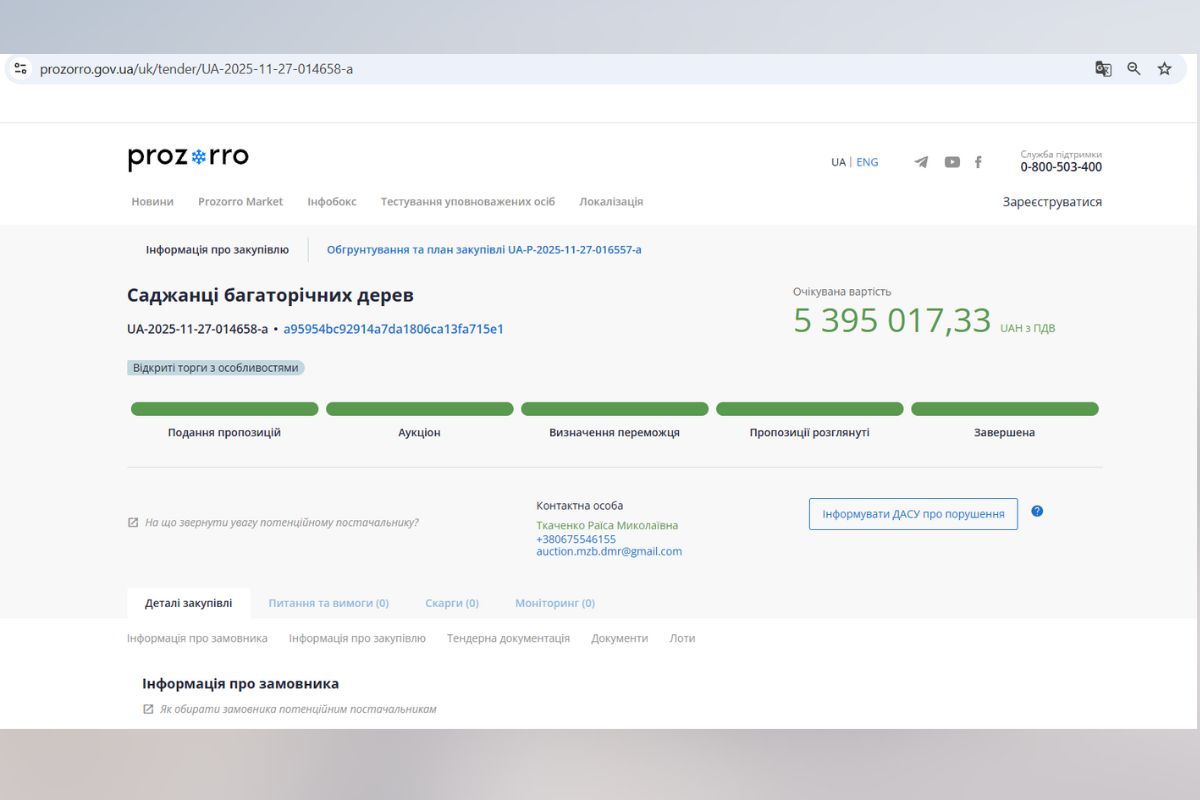Click the Prozorro logo
The width and height of the screenshot is (1200, 800).
tap(188, 157)
